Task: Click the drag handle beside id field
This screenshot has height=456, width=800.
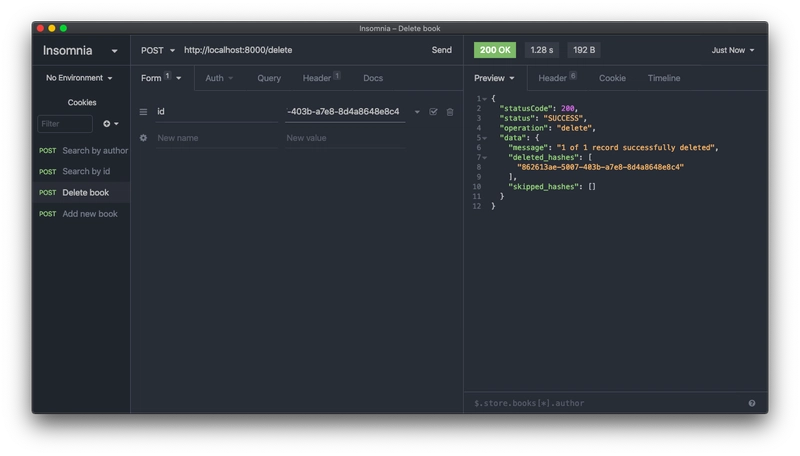Action: (143, 112)
